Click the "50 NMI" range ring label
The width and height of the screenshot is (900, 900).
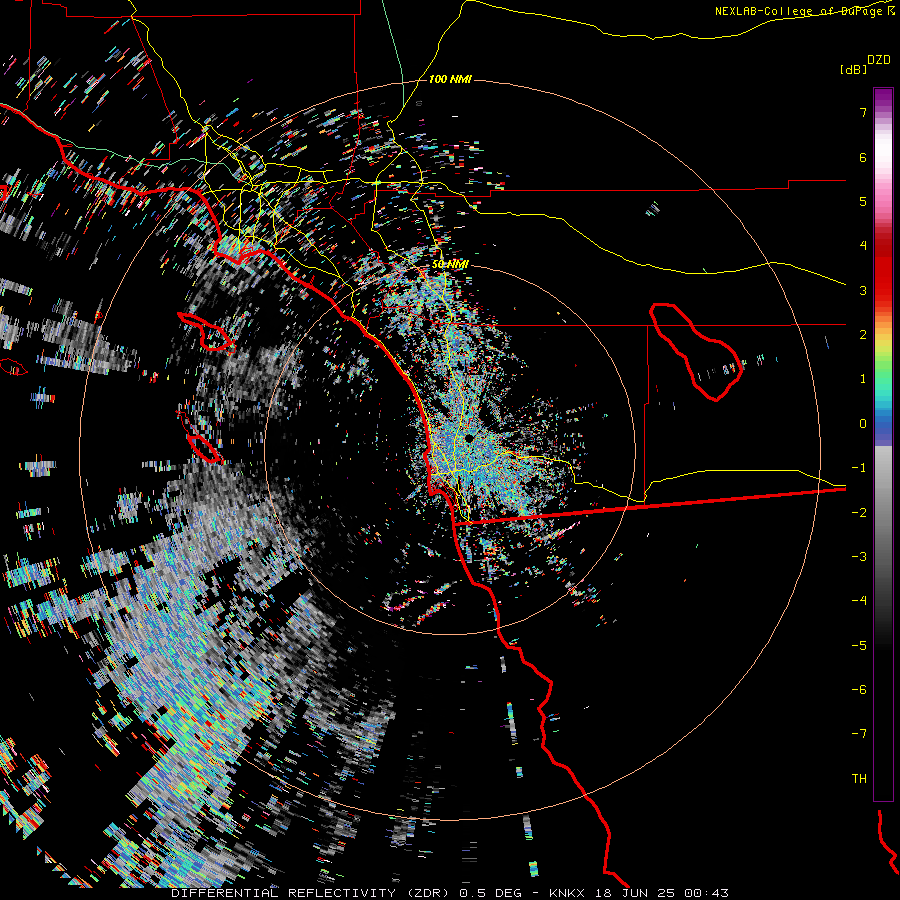pos(450,264)
